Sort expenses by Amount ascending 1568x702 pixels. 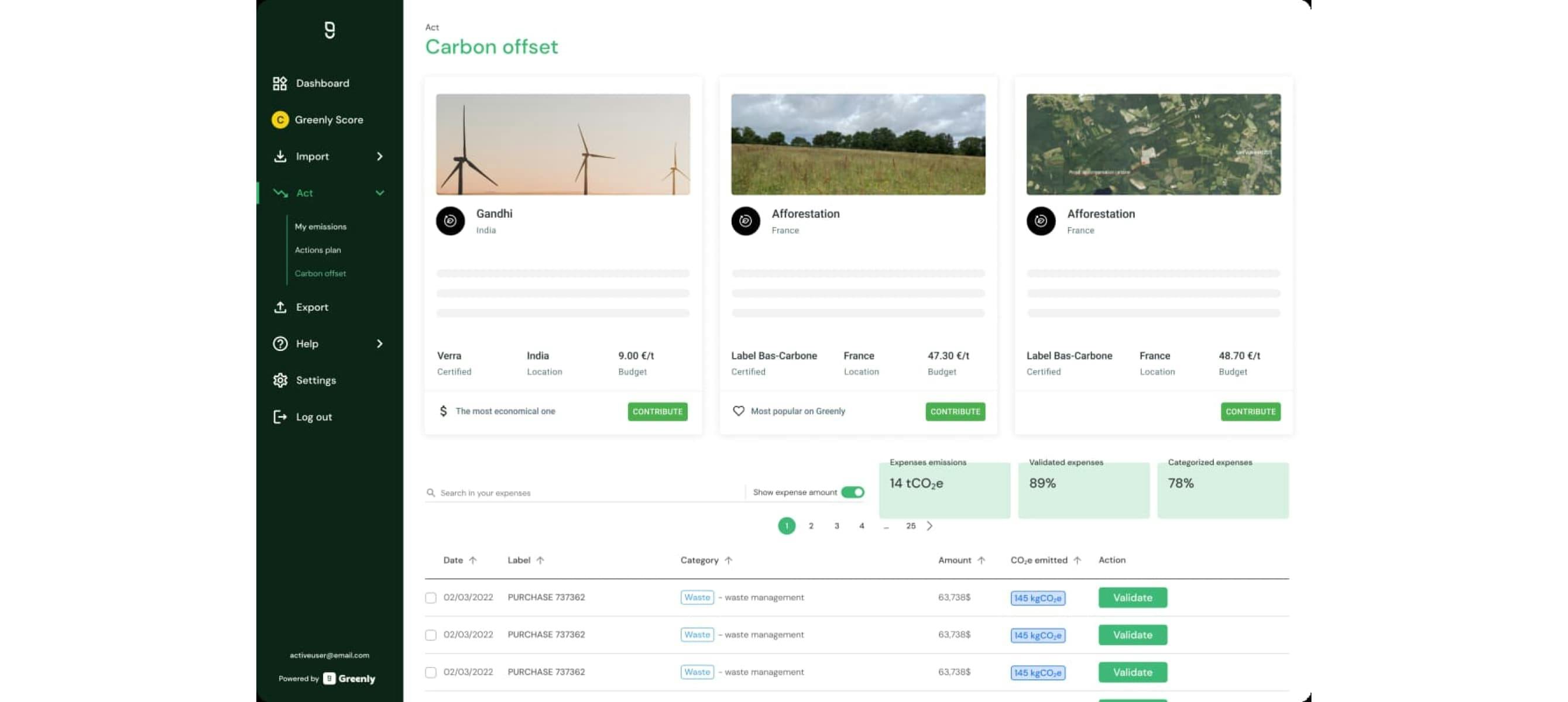point(980,560)
